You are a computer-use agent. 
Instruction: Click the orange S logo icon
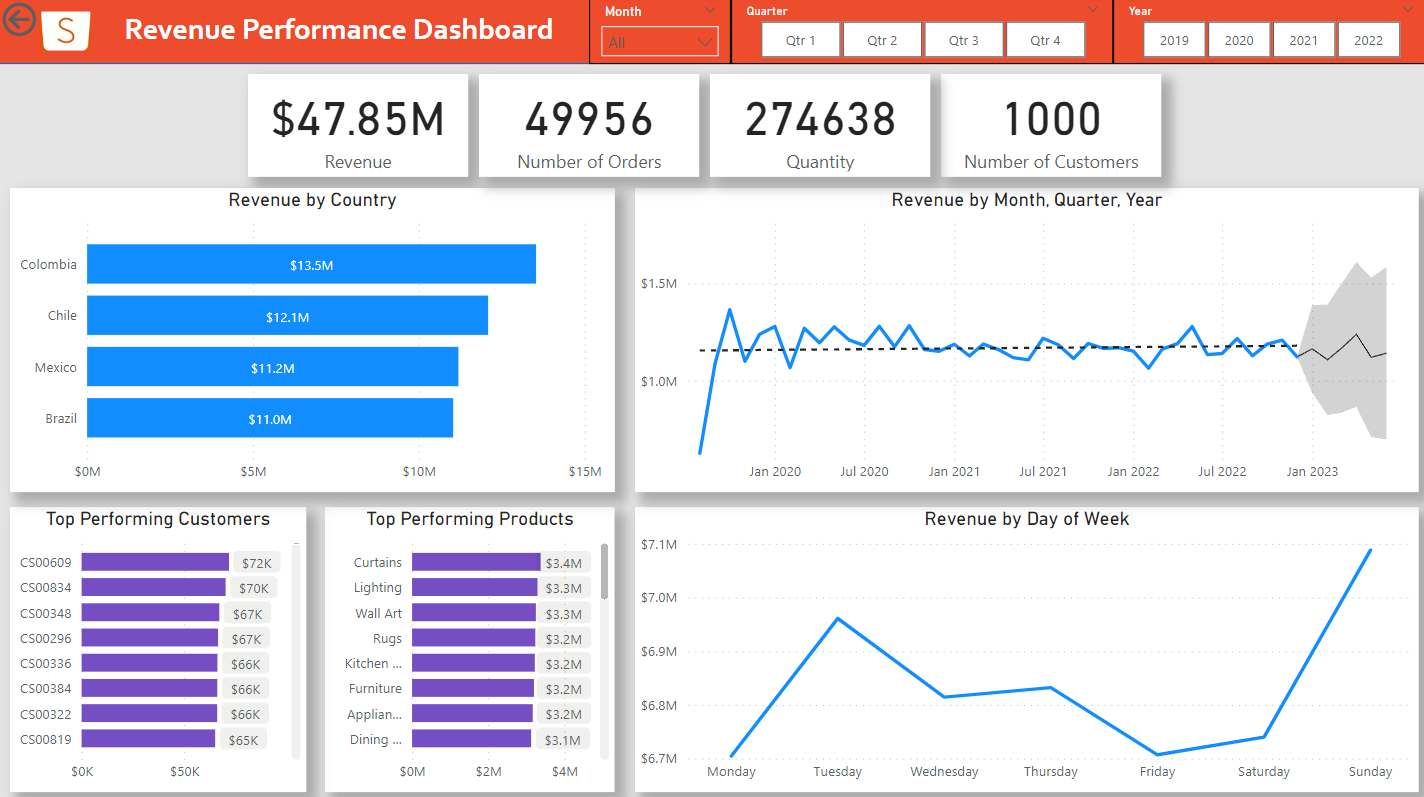coord(66,32)
